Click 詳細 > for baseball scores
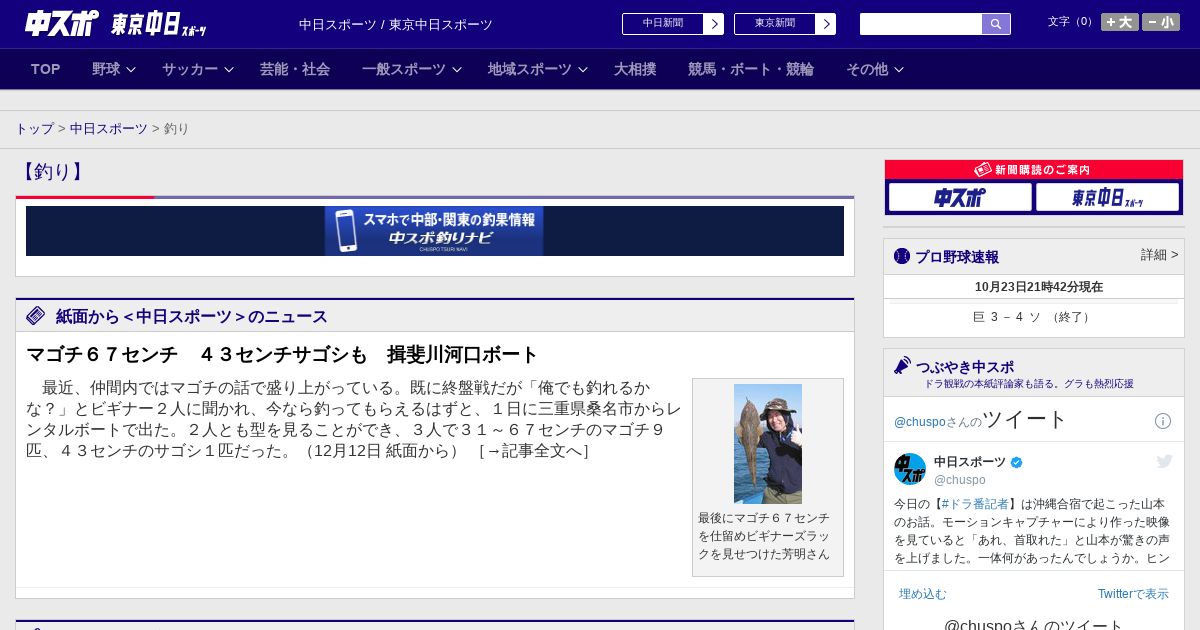This screenshot has width=1200, height=630. click(x=1160, y=255)
